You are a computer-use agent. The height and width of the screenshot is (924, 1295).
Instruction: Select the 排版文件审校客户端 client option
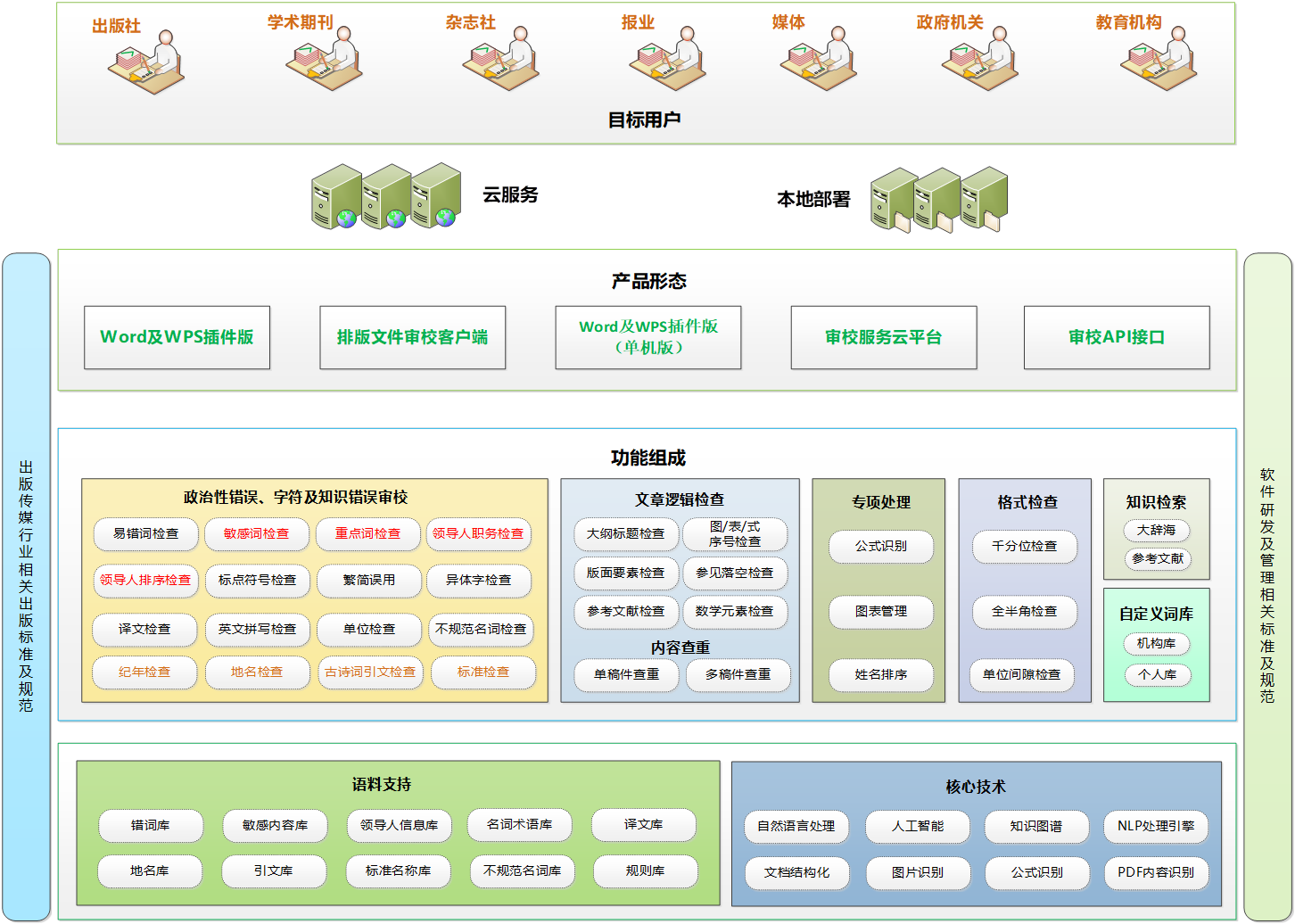(412, 337)
